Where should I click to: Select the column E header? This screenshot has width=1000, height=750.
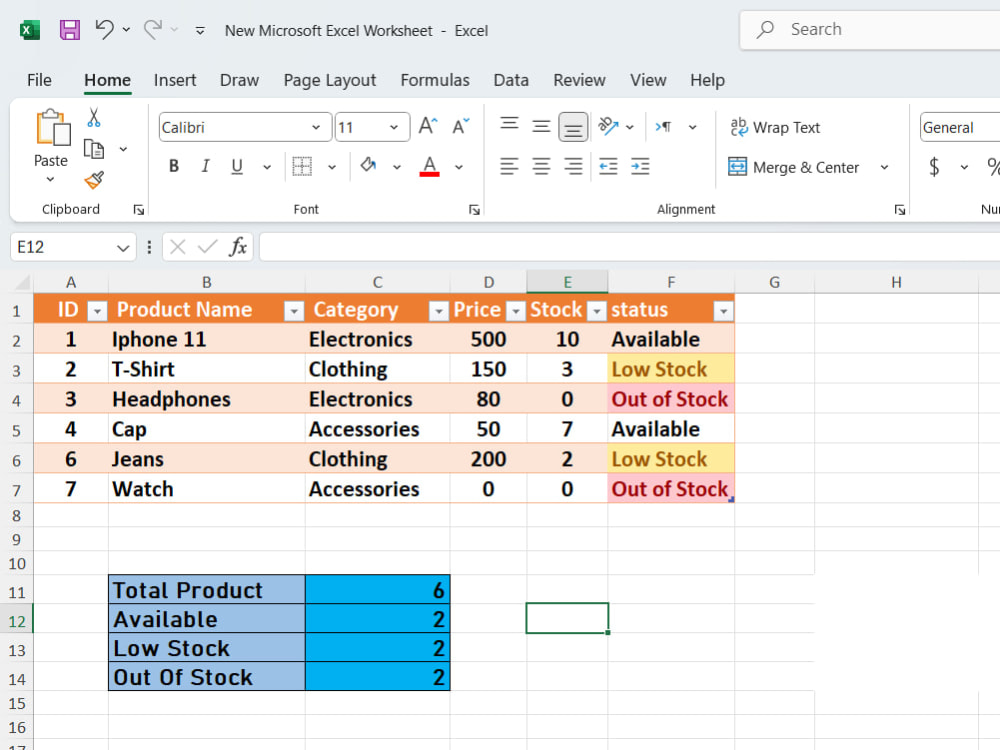click(x=567, y=282)
